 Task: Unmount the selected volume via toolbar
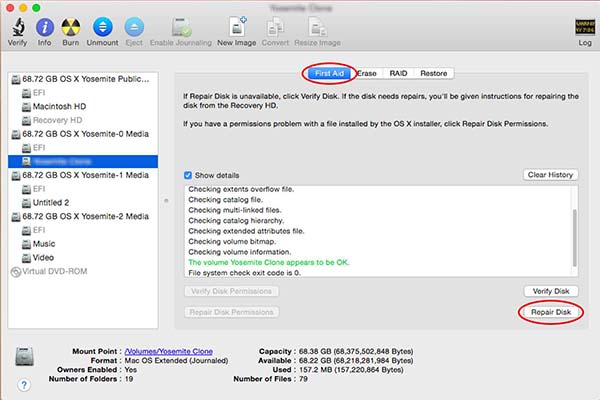[x=103, y=28]
